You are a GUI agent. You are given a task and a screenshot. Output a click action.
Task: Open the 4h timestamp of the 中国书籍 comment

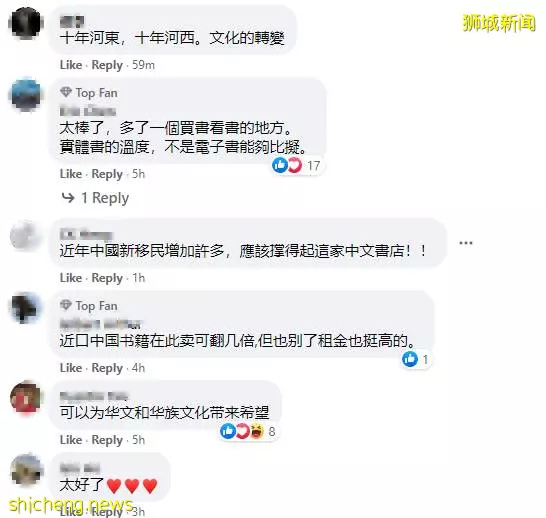click(x=138, y=368)
